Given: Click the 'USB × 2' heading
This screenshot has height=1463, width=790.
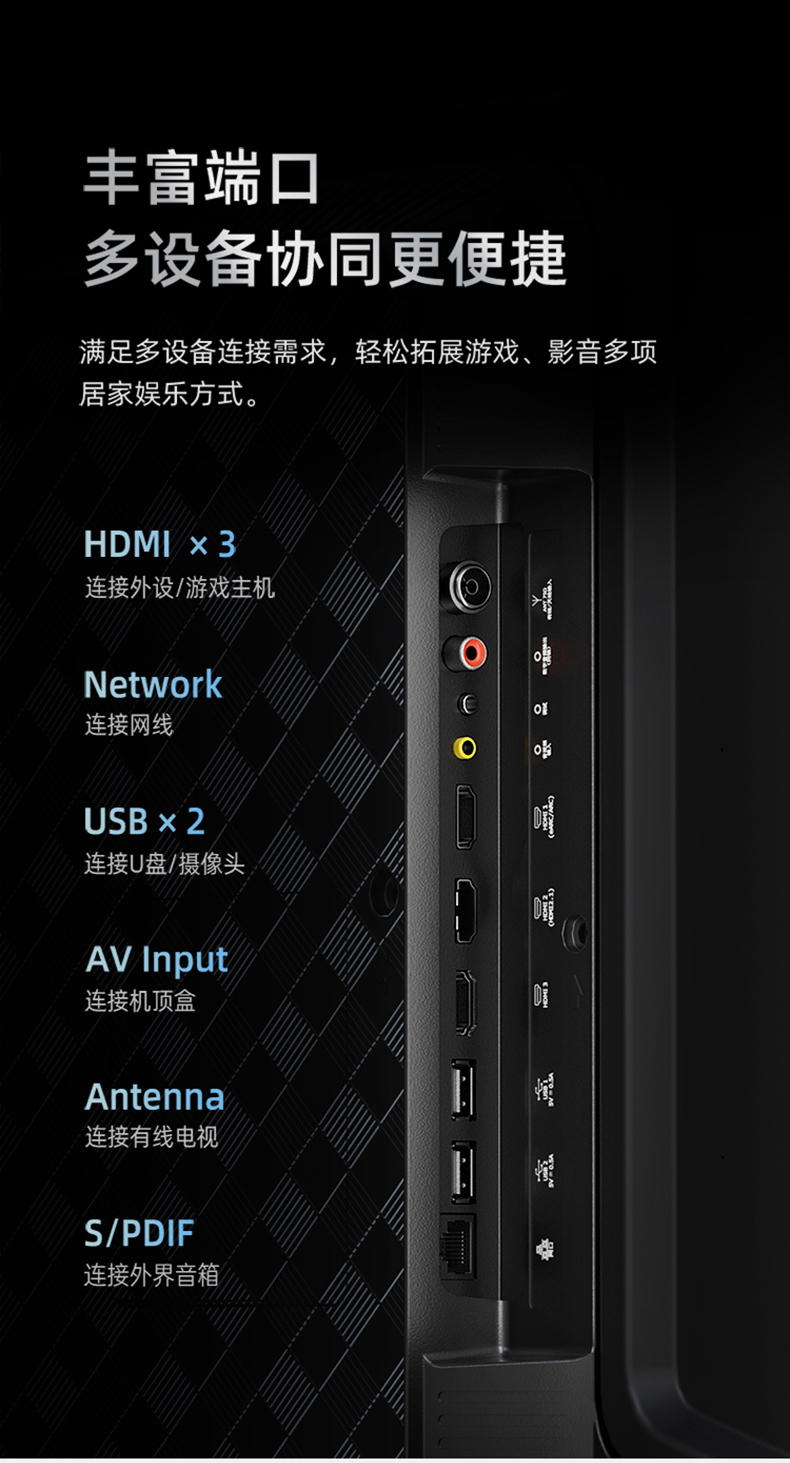Looking at the screenshot, I should (x=145, y=821).
